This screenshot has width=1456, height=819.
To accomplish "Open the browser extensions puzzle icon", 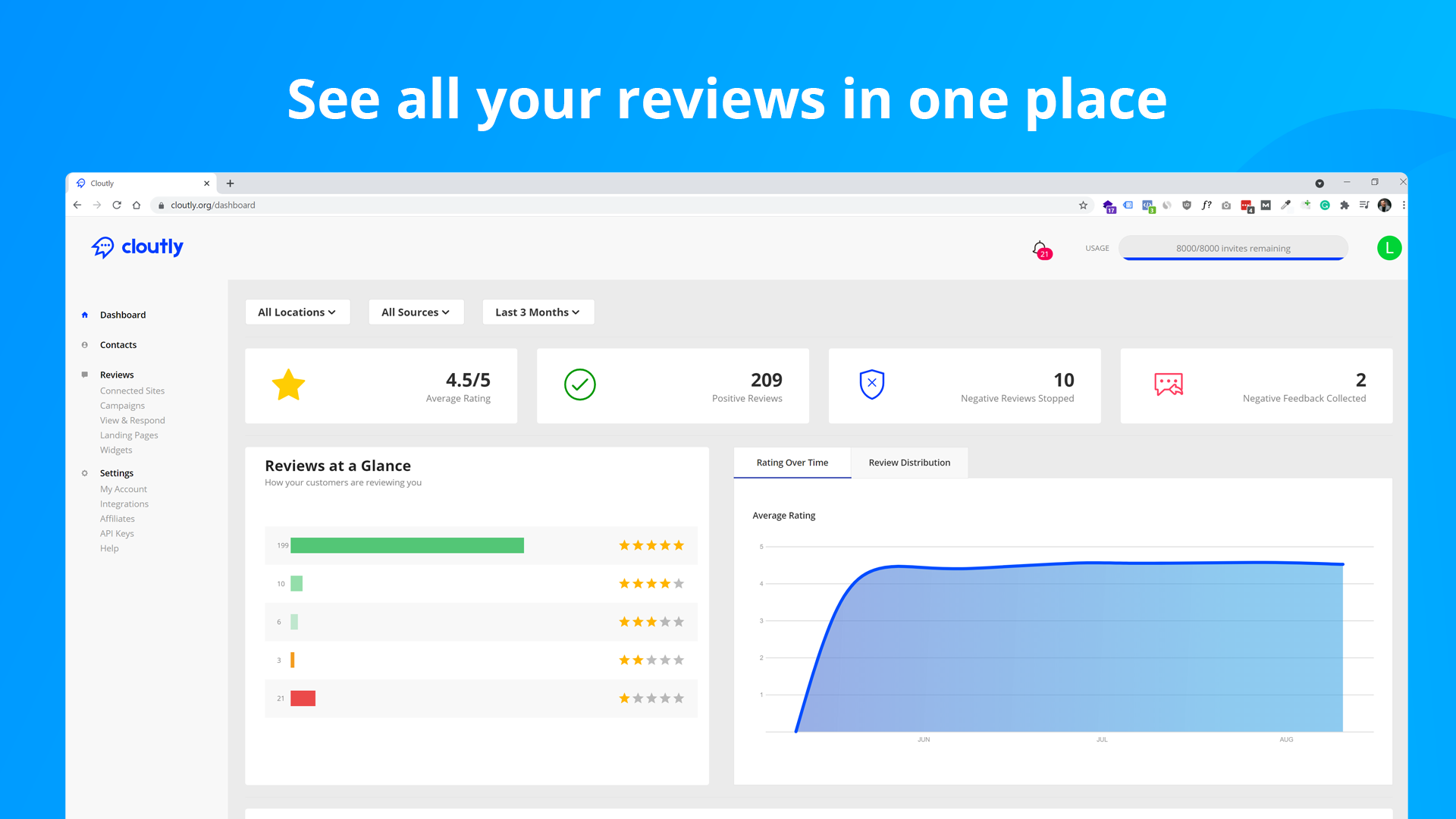I will click(1345, 205).
